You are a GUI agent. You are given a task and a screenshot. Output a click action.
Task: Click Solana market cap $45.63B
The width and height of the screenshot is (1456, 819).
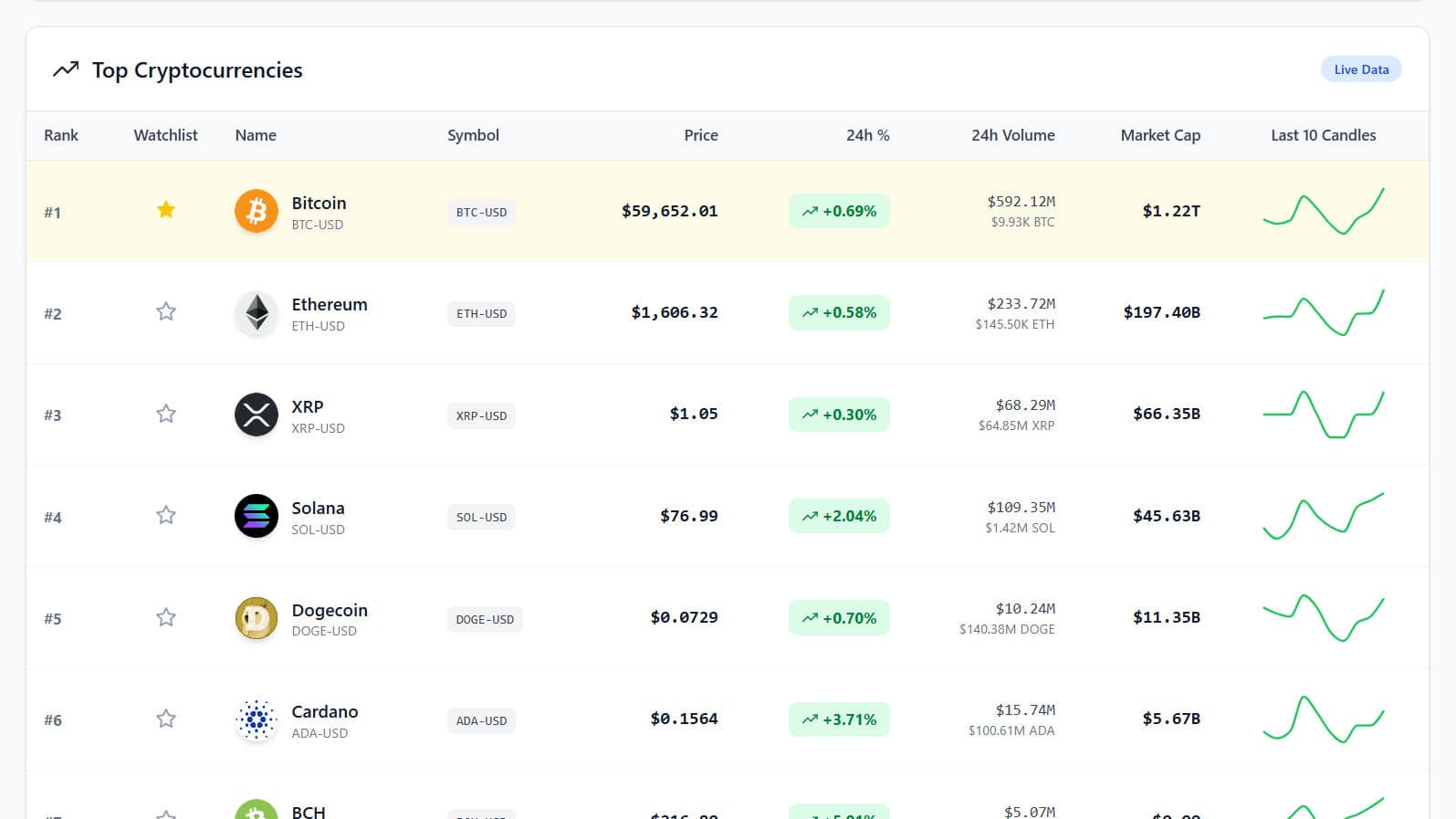(1167, 516)
